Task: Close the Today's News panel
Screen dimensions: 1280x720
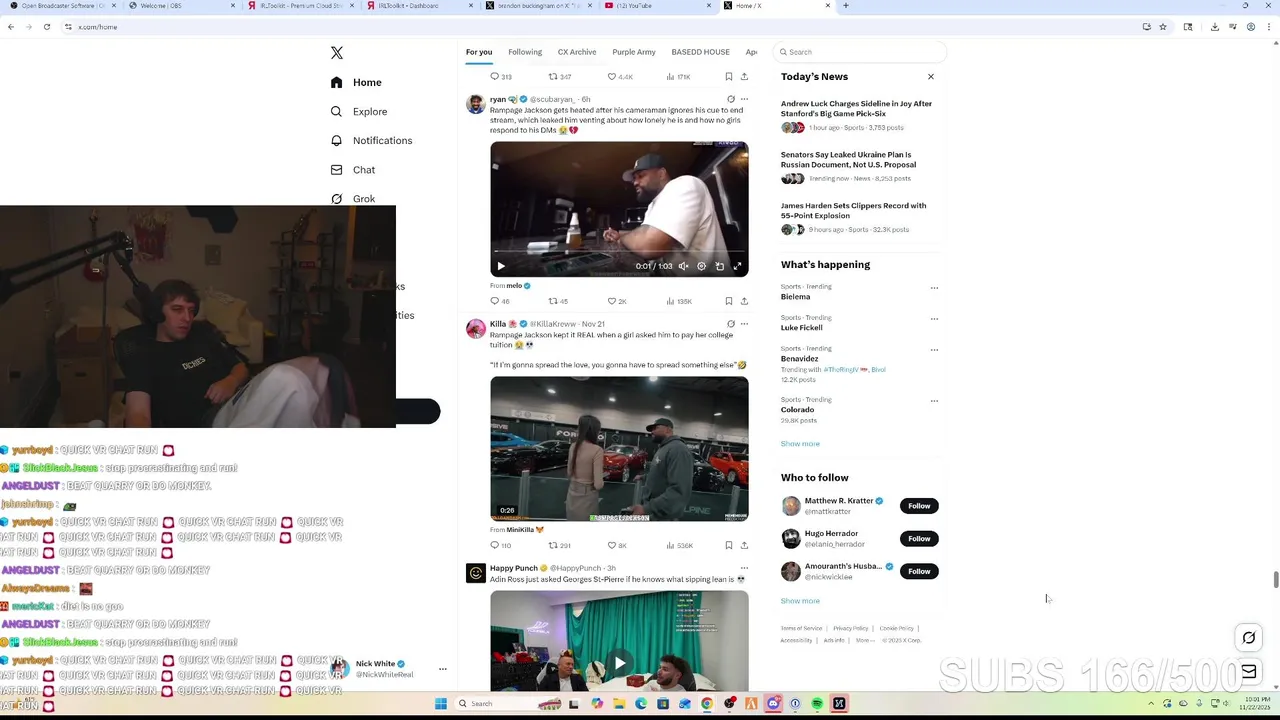Action: coord(931,77)
